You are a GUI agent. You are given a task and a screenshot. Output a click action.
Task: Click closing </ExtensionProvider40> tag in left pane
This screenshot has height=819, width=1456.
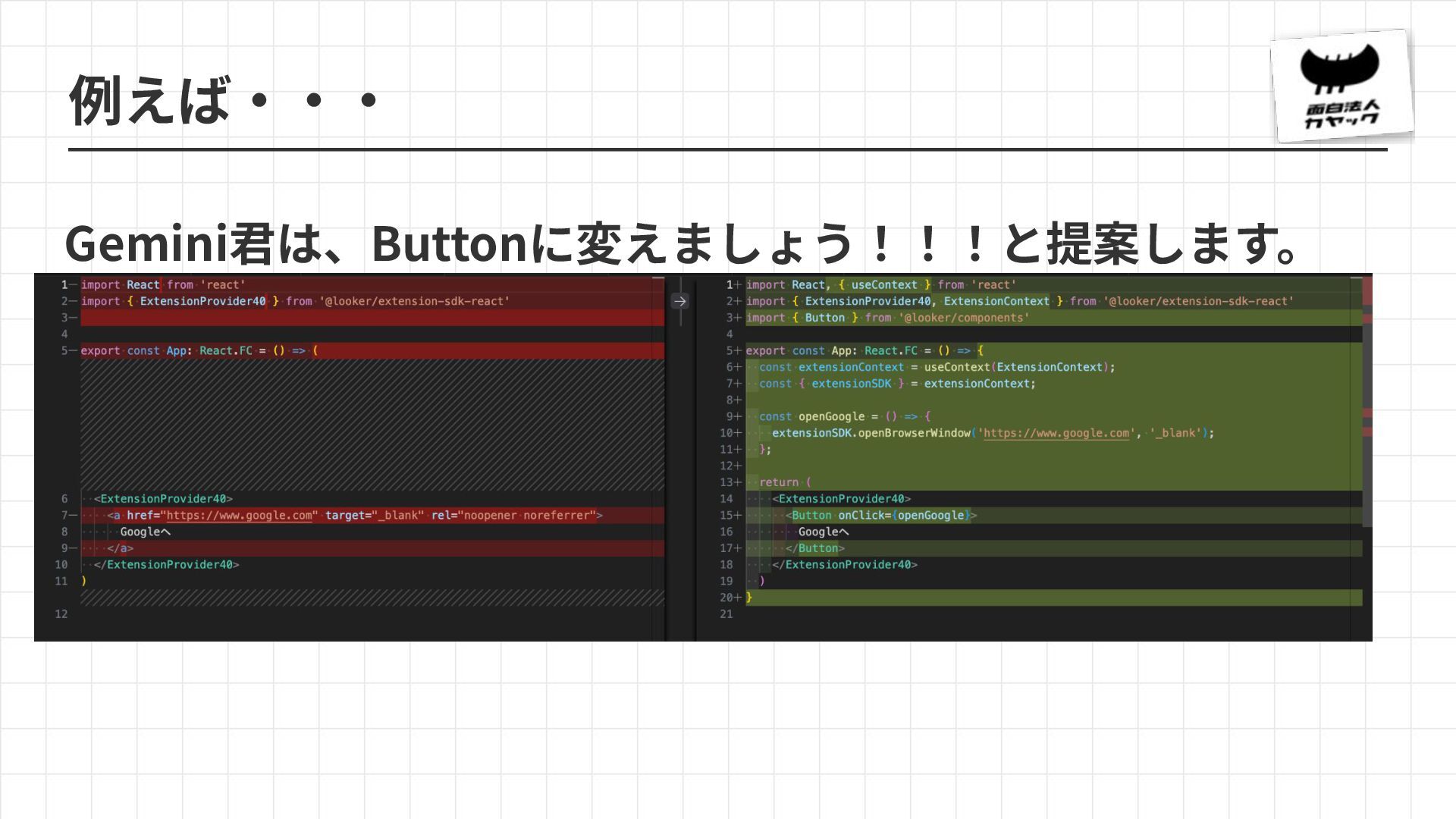click(166, 565)
